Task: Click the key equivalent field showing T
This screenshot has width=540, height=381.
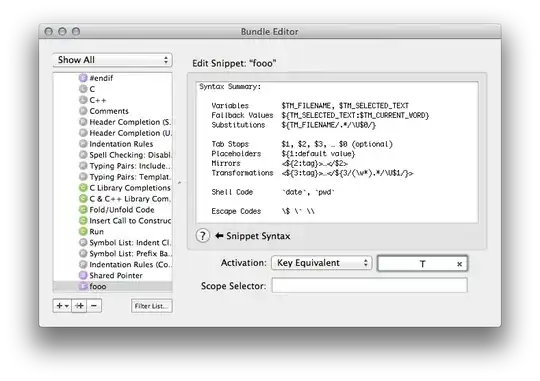Action: coord(422,264)
